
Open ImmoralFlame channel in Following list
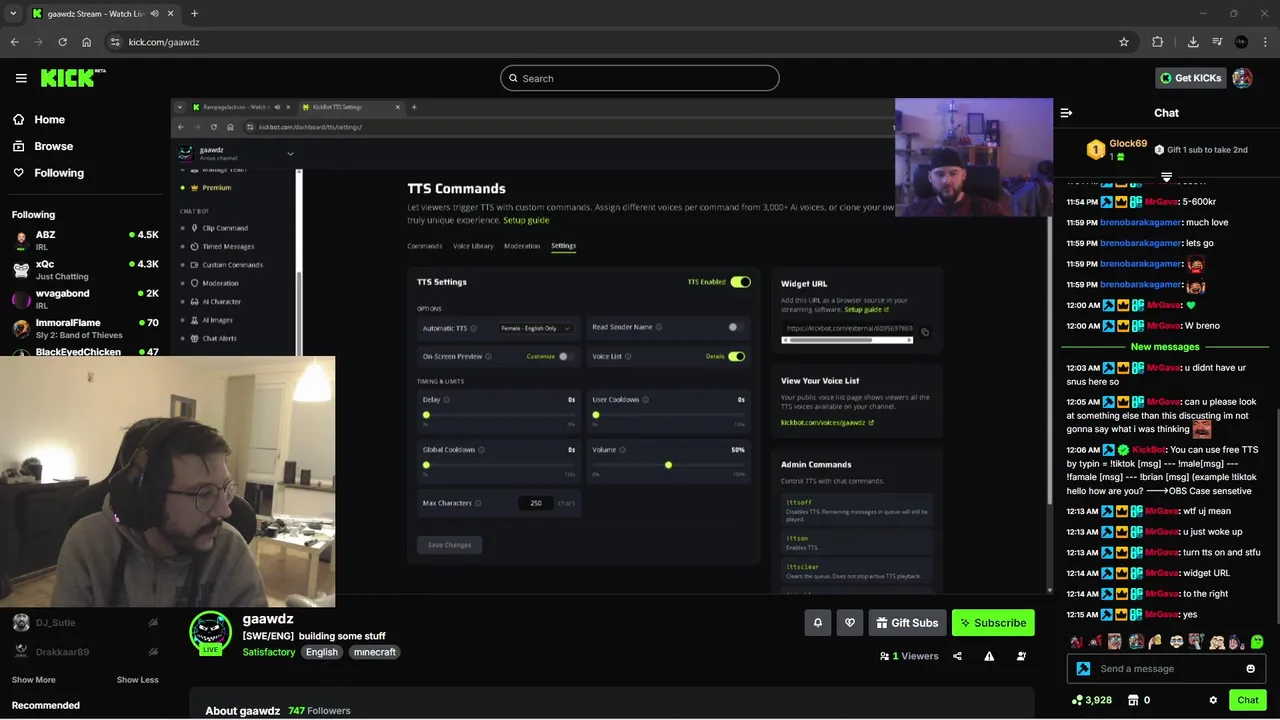(x=85, y=329)
